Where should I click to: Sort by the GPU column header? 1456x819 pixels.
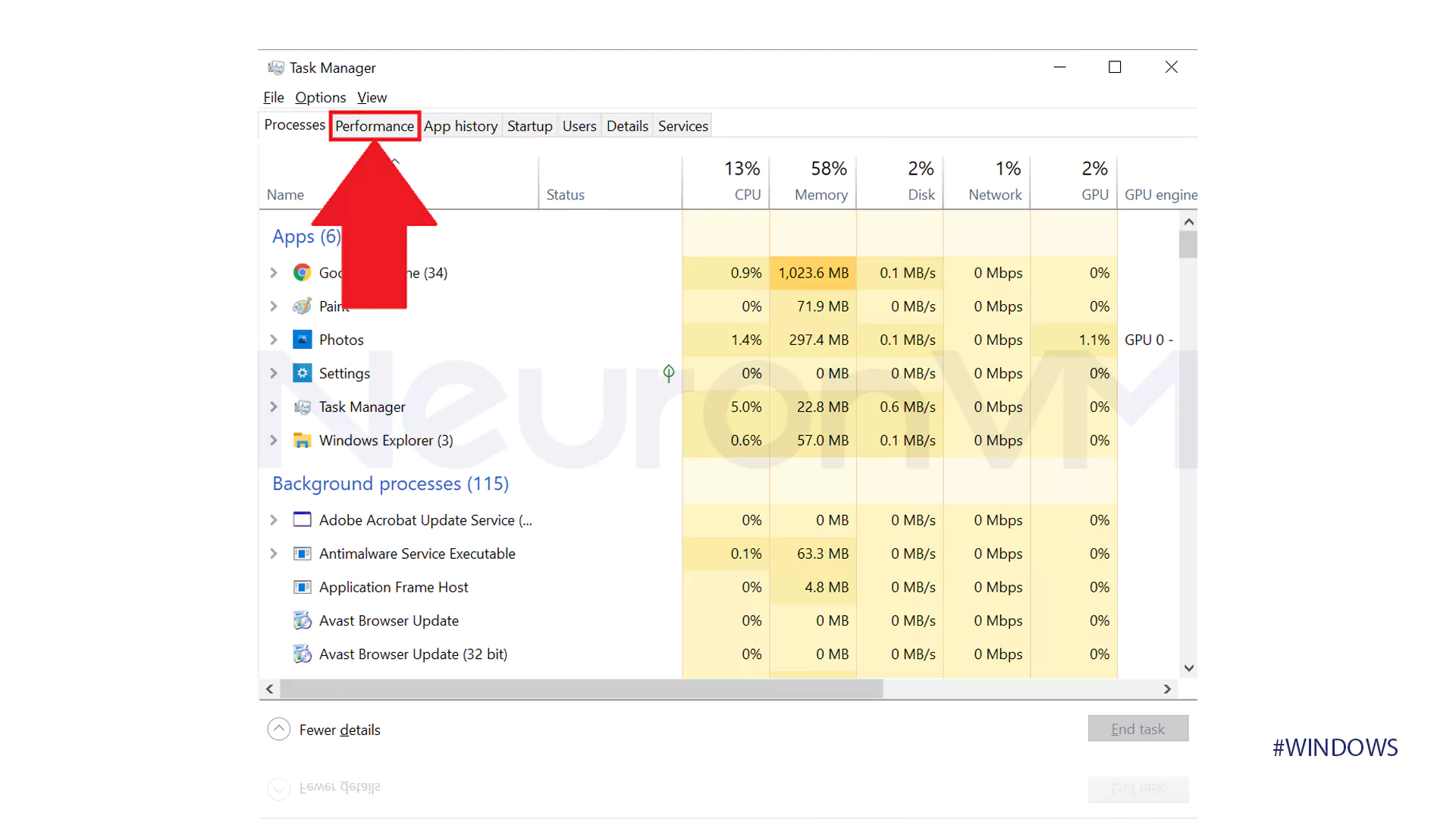[x=1074, y=183]
